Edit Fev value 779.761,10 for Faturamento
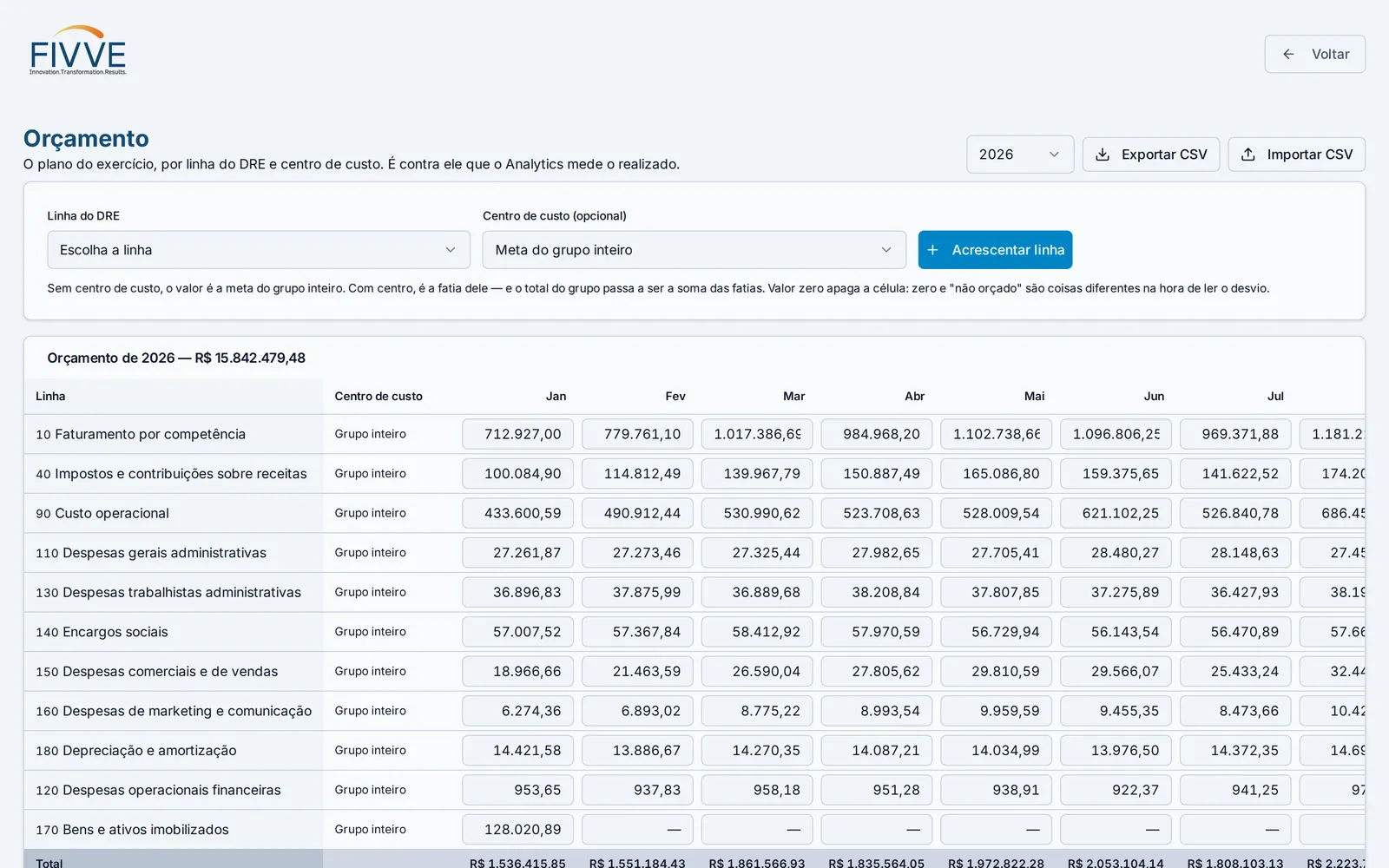This screenshot has height=868, width=1389. pyautogui.click(x=637, y=434)
